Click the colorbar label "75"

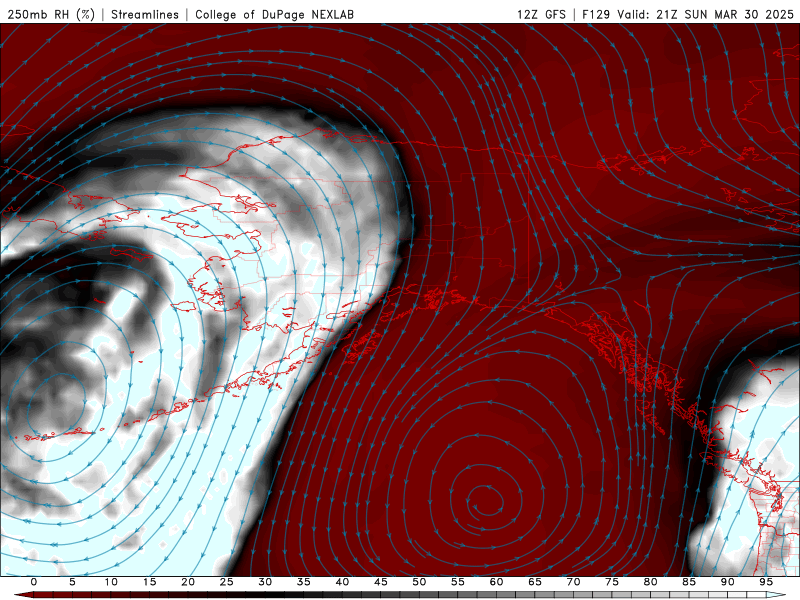coord(612,582)
